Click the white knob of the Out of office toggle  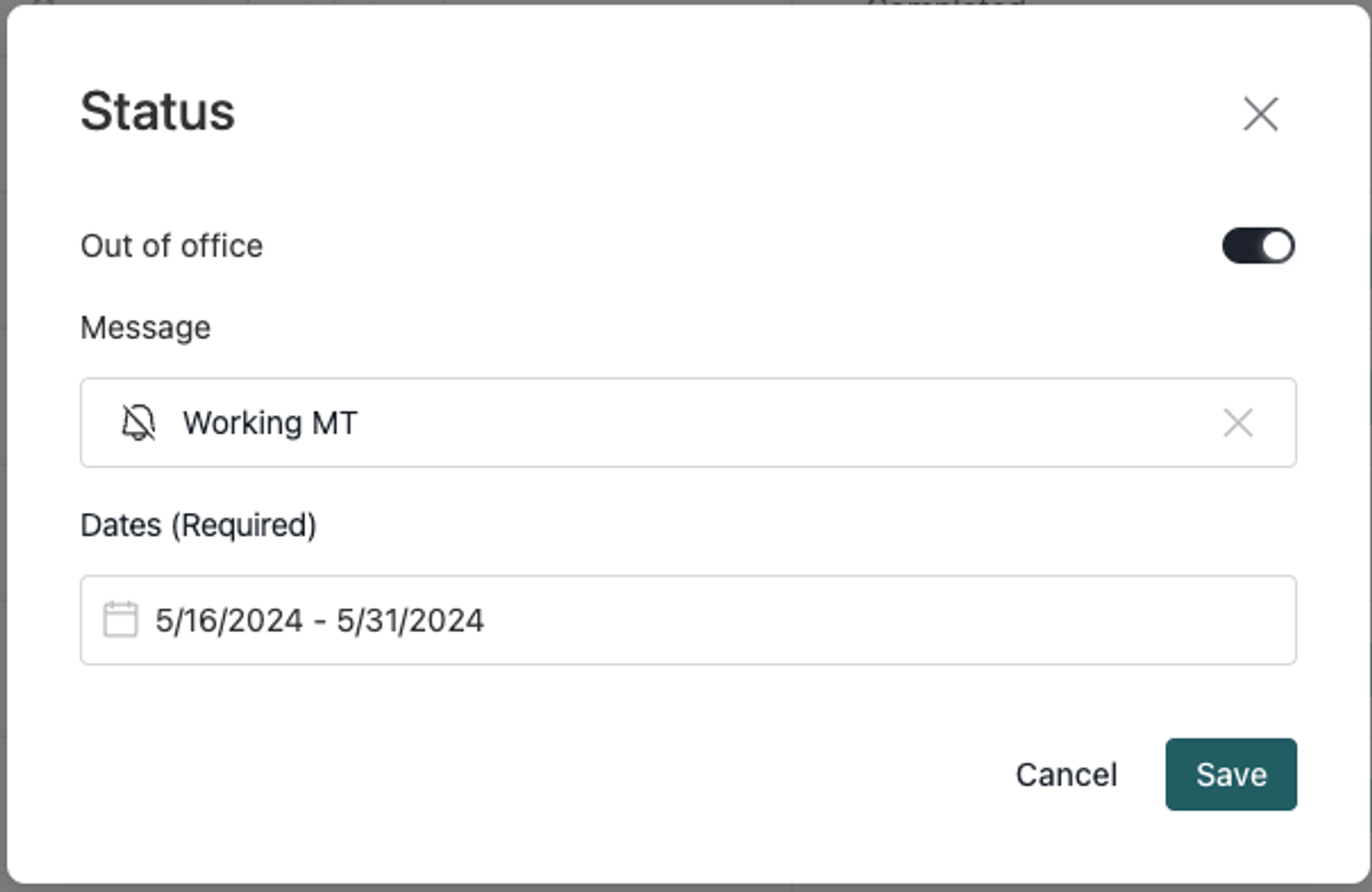[x=1276, y=246]
